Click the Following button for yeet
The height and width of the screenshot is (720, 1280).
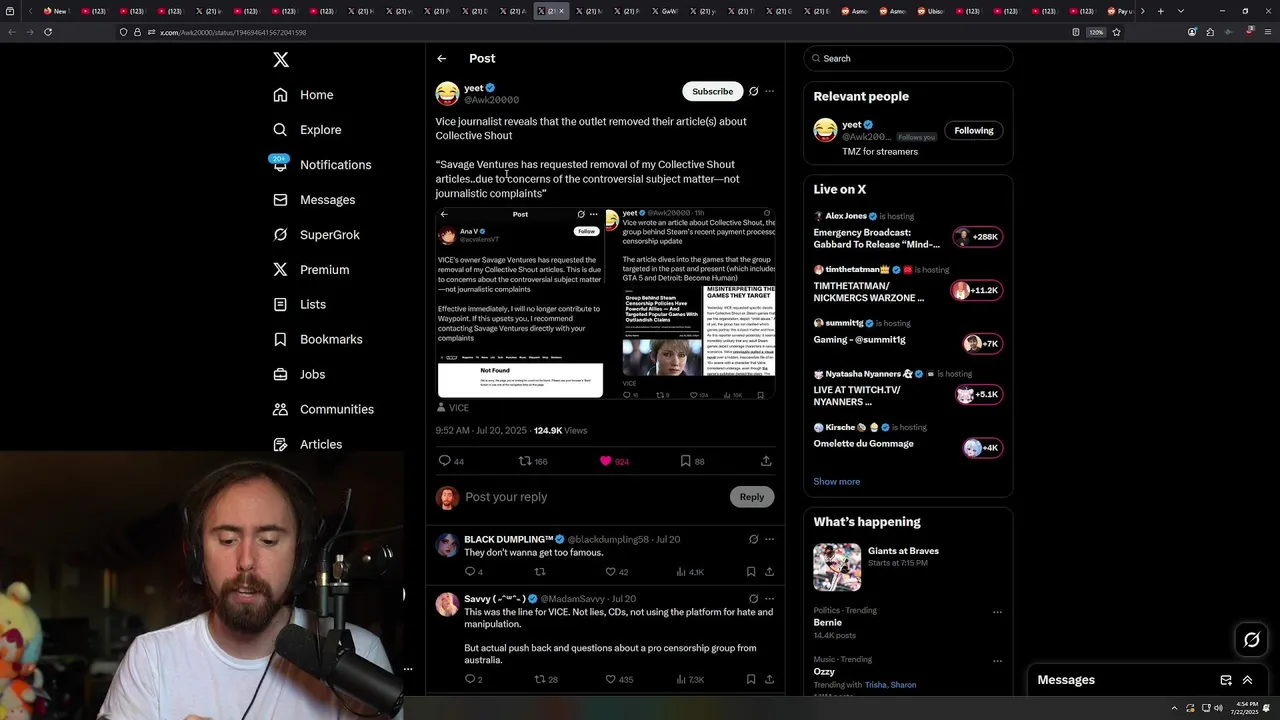coord(973,130)
